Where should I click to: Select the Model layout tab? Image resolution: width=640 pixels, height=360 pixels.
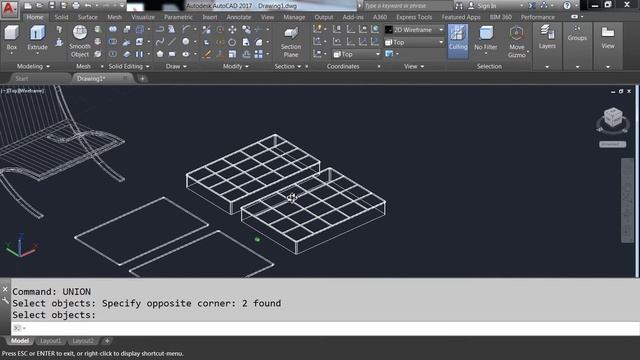[x=20, y=341]
